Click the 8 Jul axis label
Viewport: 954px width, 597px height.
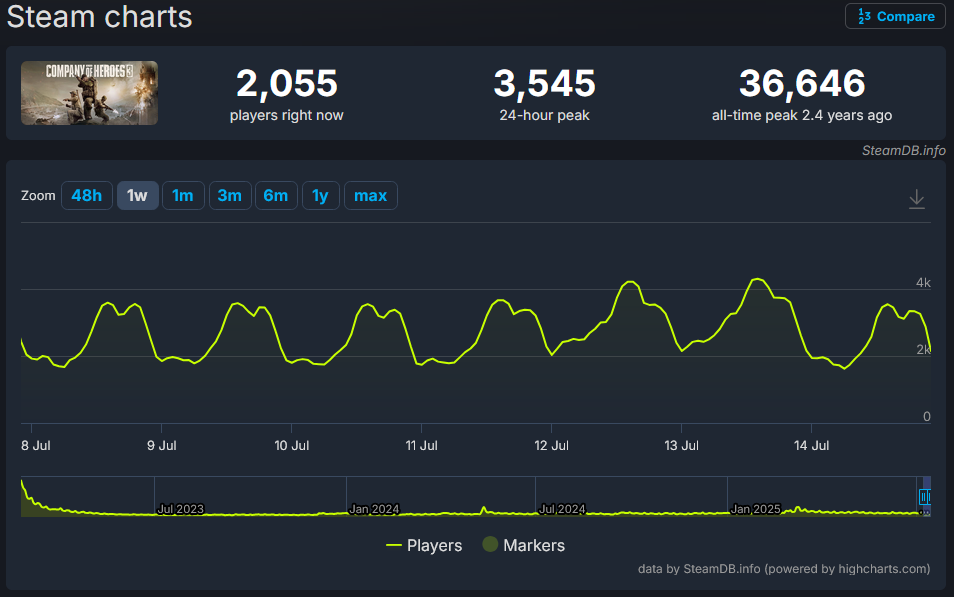(x=36, y=445)
